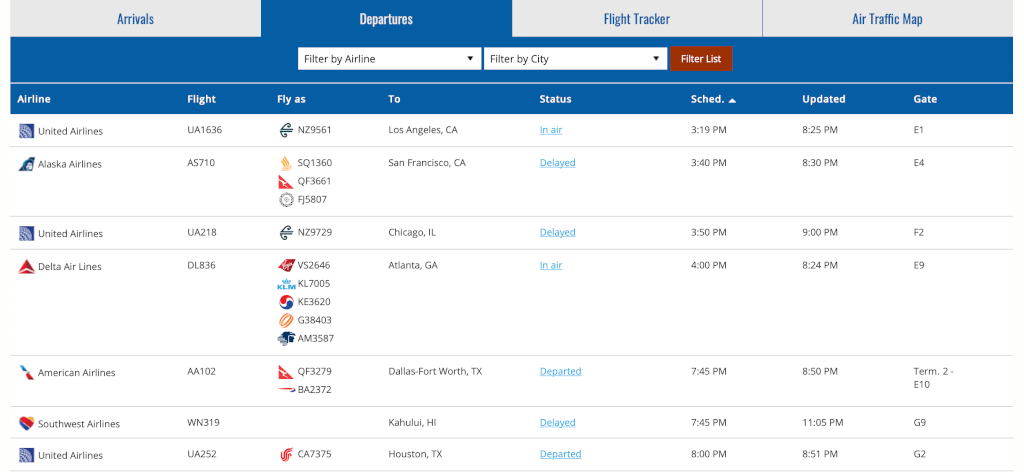Click the Aeromexico logo beside AM3587
The image size is (1024, 472).
click(x=286, y=339)
